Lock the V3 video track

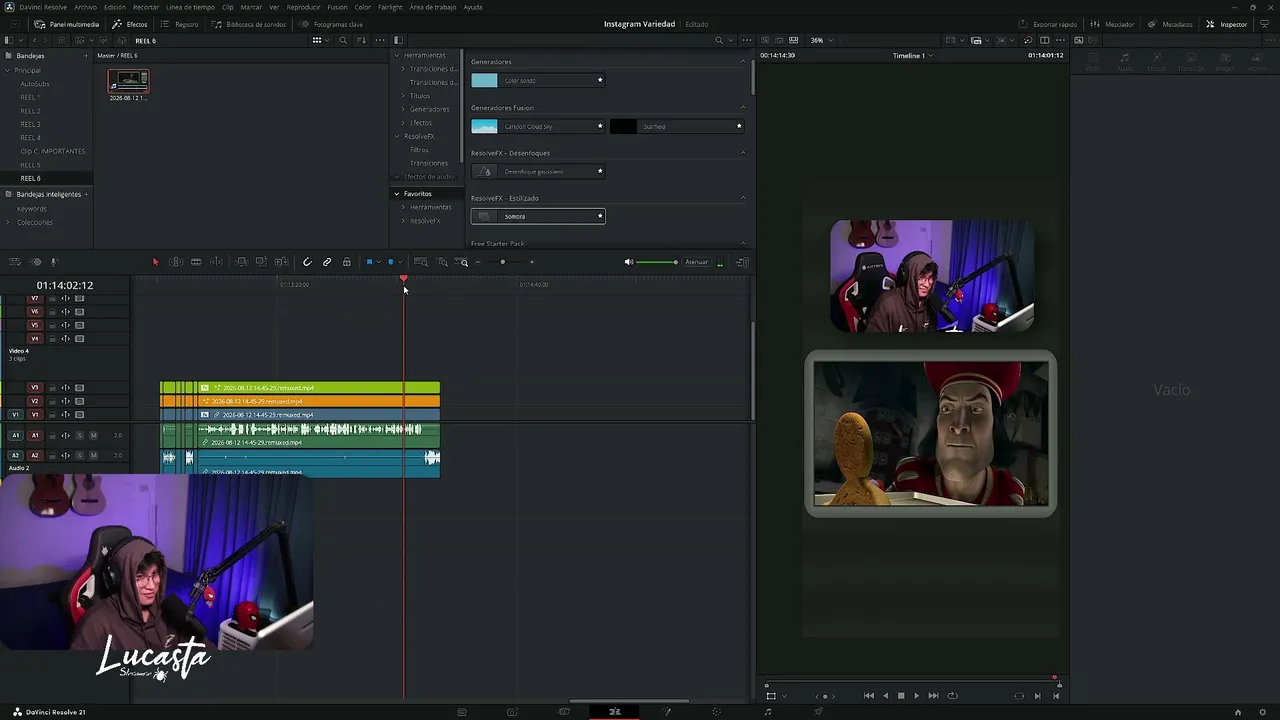[52, 388]
